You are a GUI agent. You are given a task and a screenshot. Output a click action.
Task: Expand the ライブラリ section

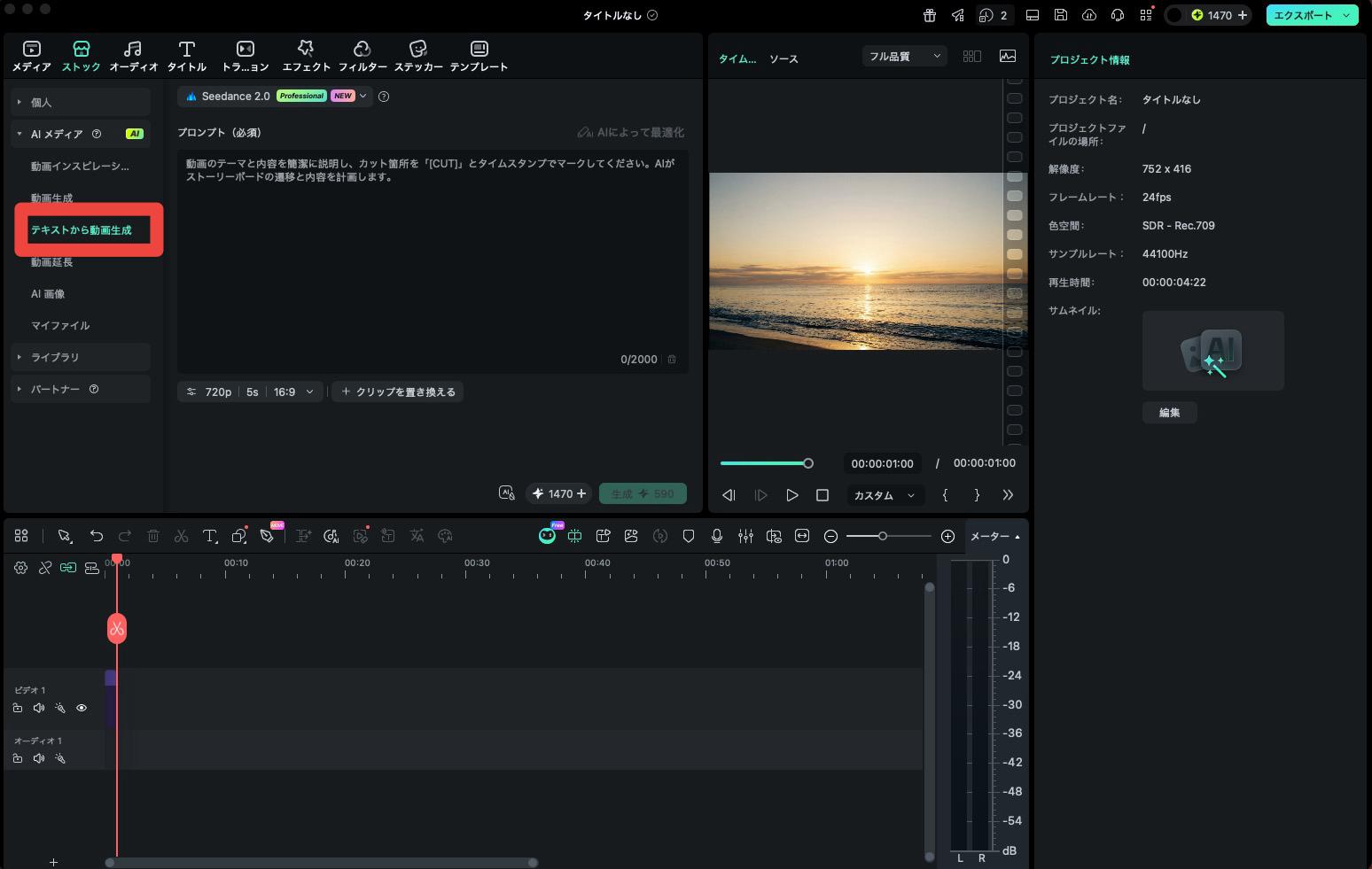[81, 357]
